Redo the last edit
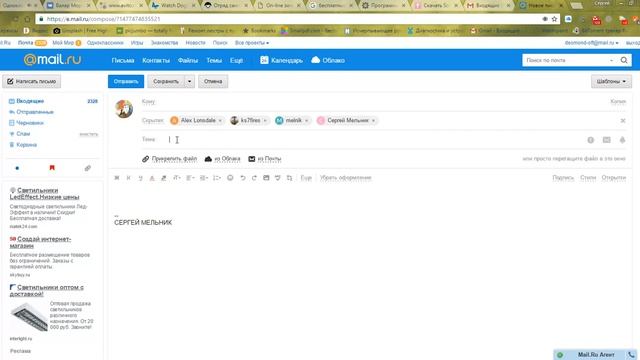 click(254, 178)
